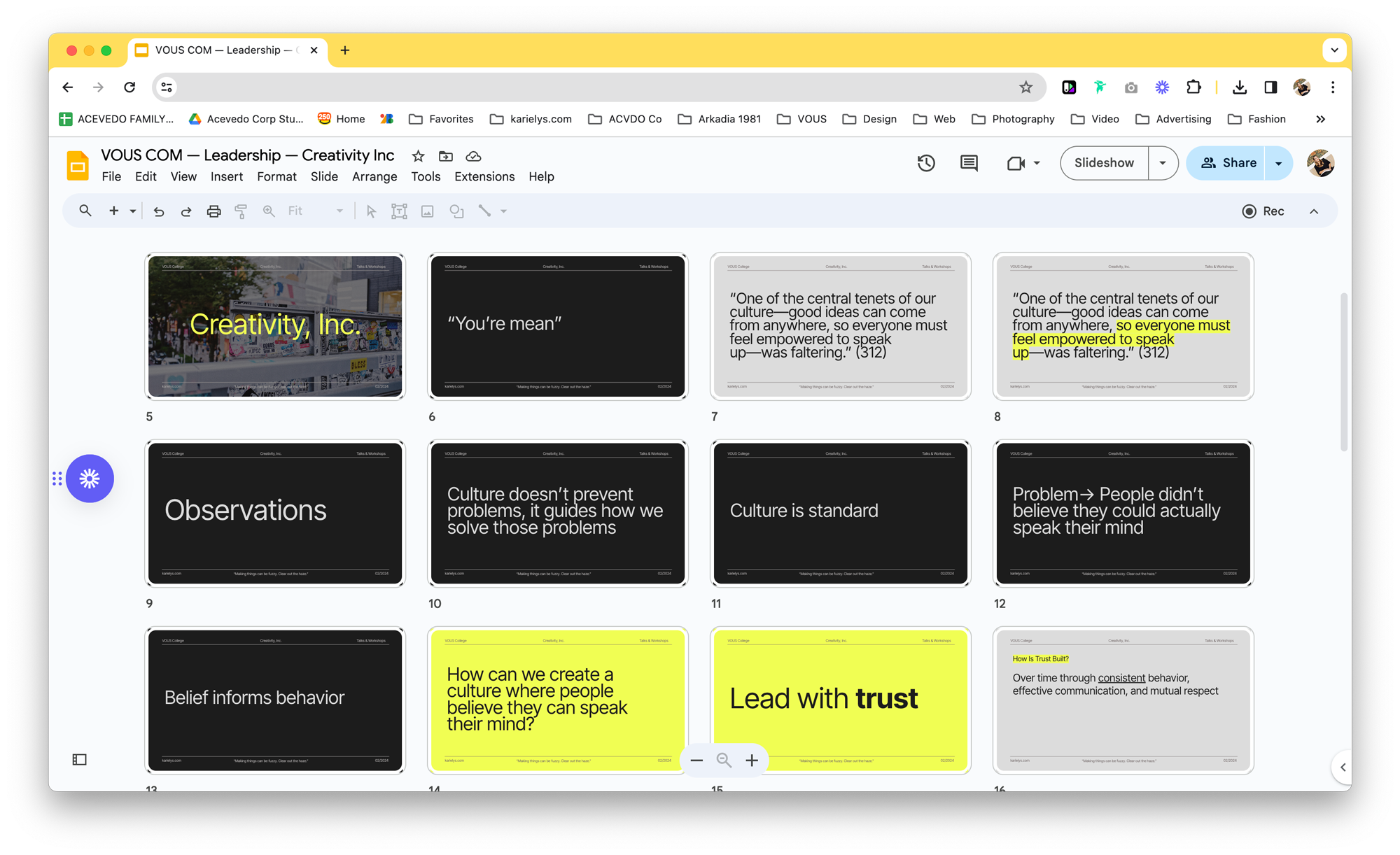
Task: Click the move-to-folder icon
Action: coord(446,156)
